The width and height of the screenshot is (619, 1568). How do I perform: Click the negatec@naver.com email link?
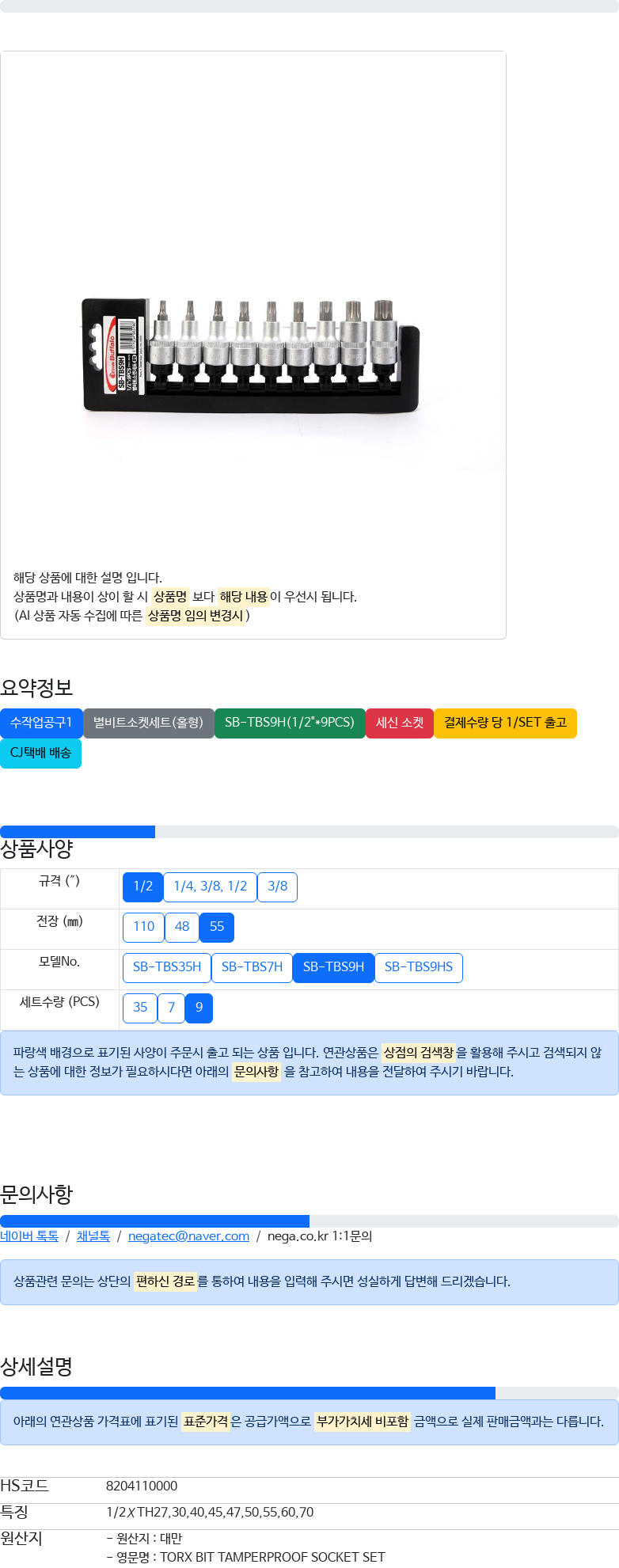tap(188, 1236)
